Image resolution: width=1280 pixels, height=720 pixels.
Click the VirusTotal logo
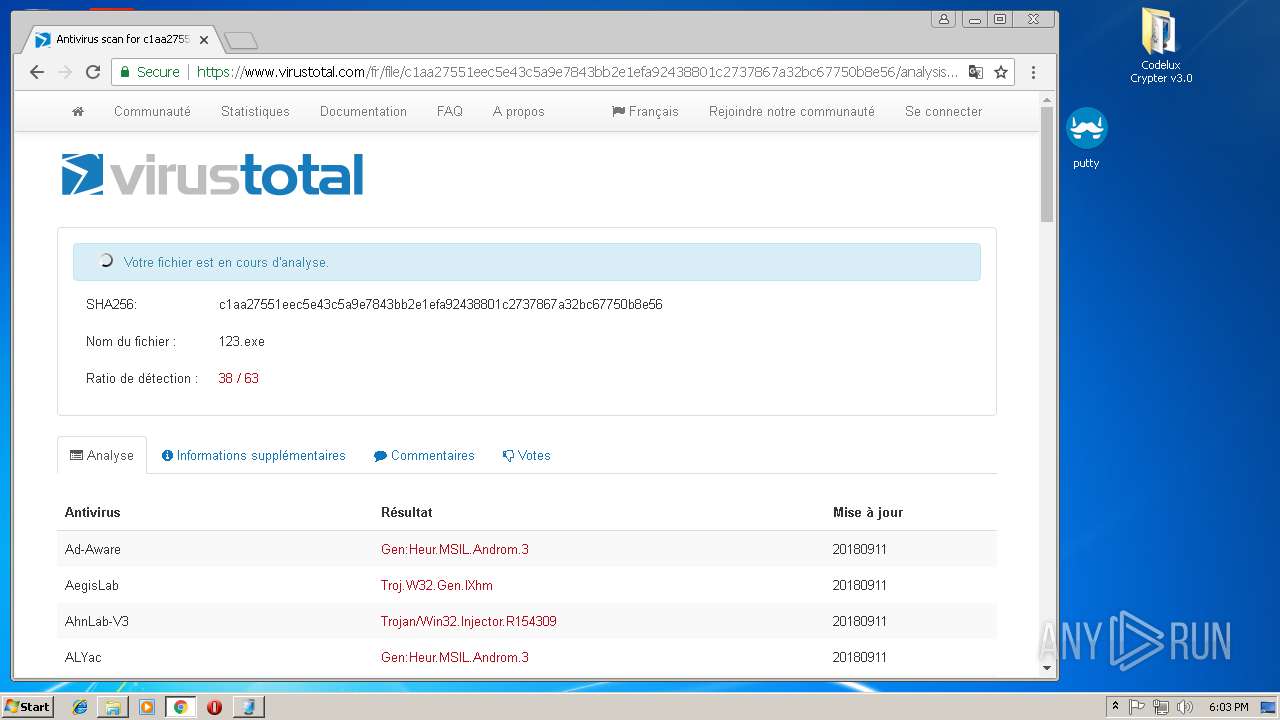click(212, 175)
